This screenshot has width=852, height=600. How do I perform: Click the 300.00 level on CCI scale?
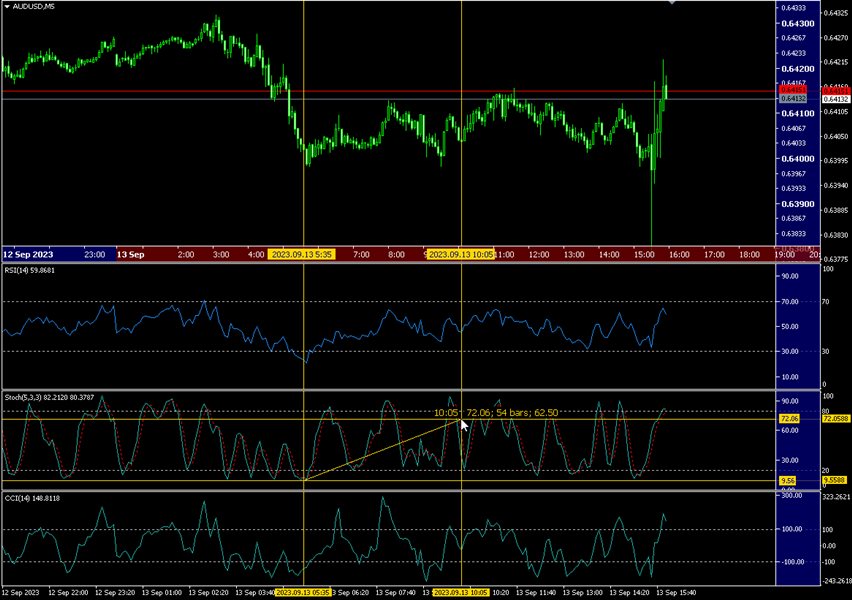click(791, 496)
